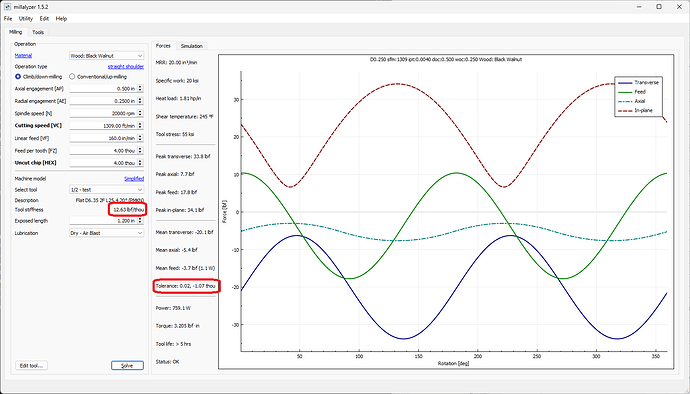This screenshot has width=690, height=394.
Task: Minimize the millalyzer window
Action: [639, 7]
